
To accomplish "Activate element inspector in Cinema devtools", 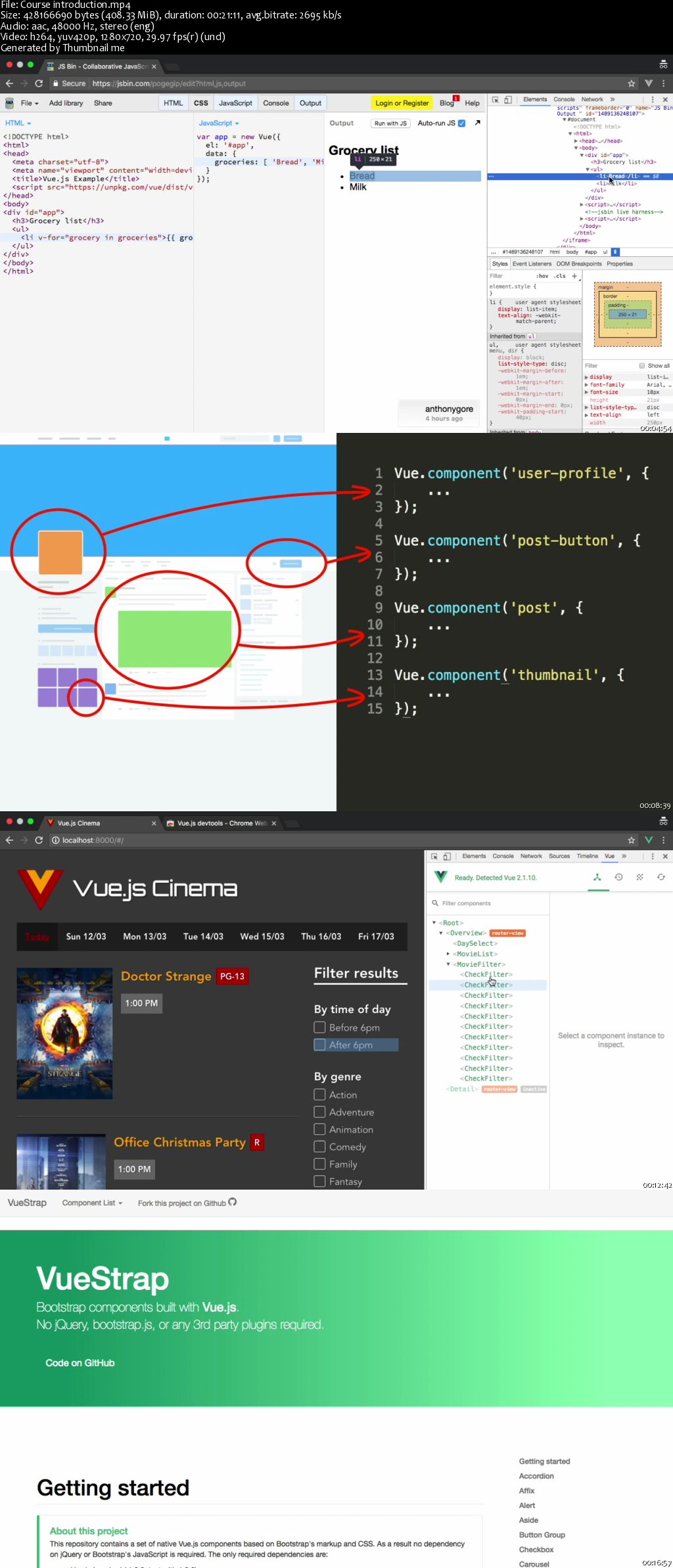I will pos(434,857).
